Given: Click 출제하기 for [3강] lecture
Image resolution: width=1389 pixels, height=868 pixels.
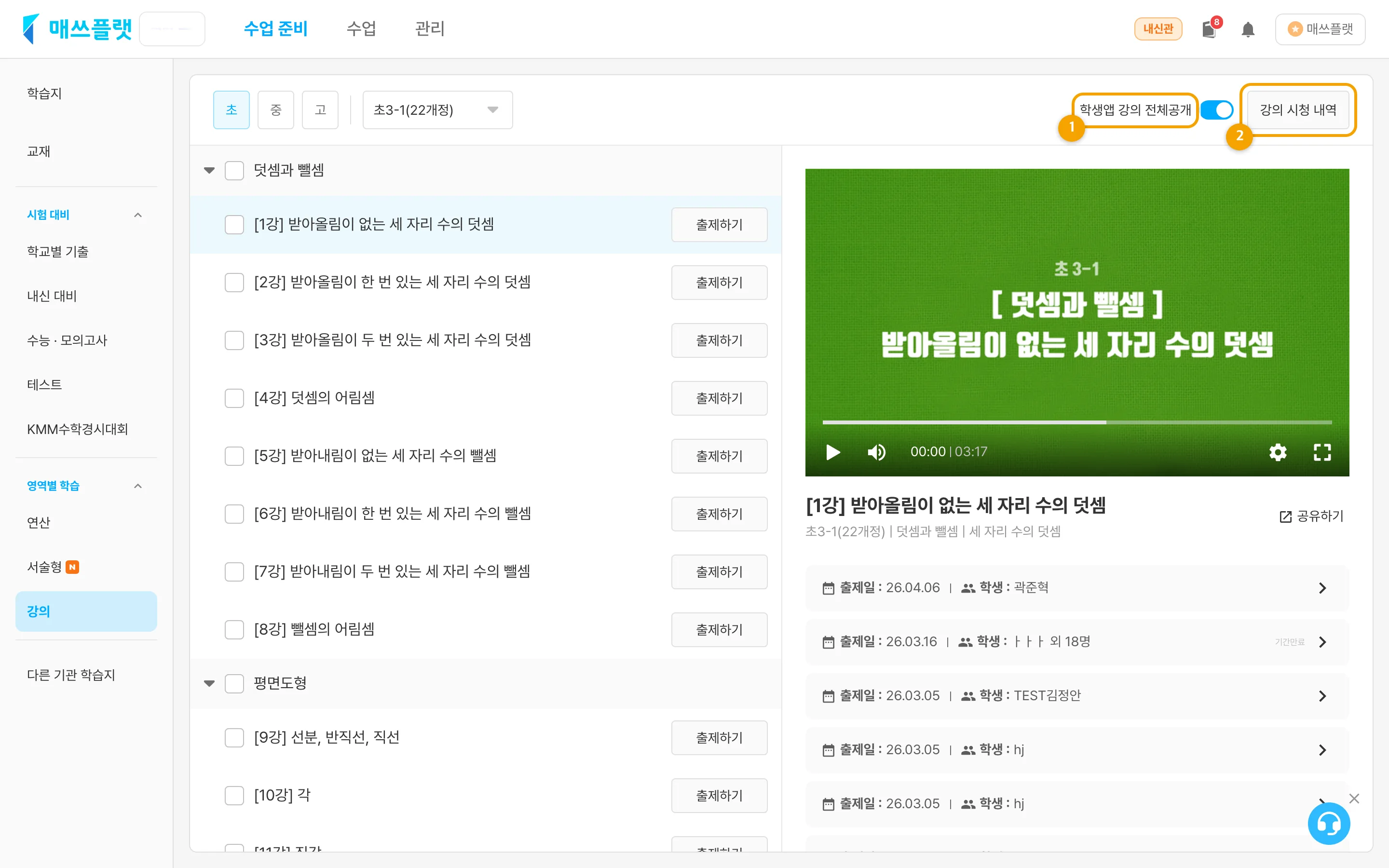Looking at the screenshot, I should 719,340.
